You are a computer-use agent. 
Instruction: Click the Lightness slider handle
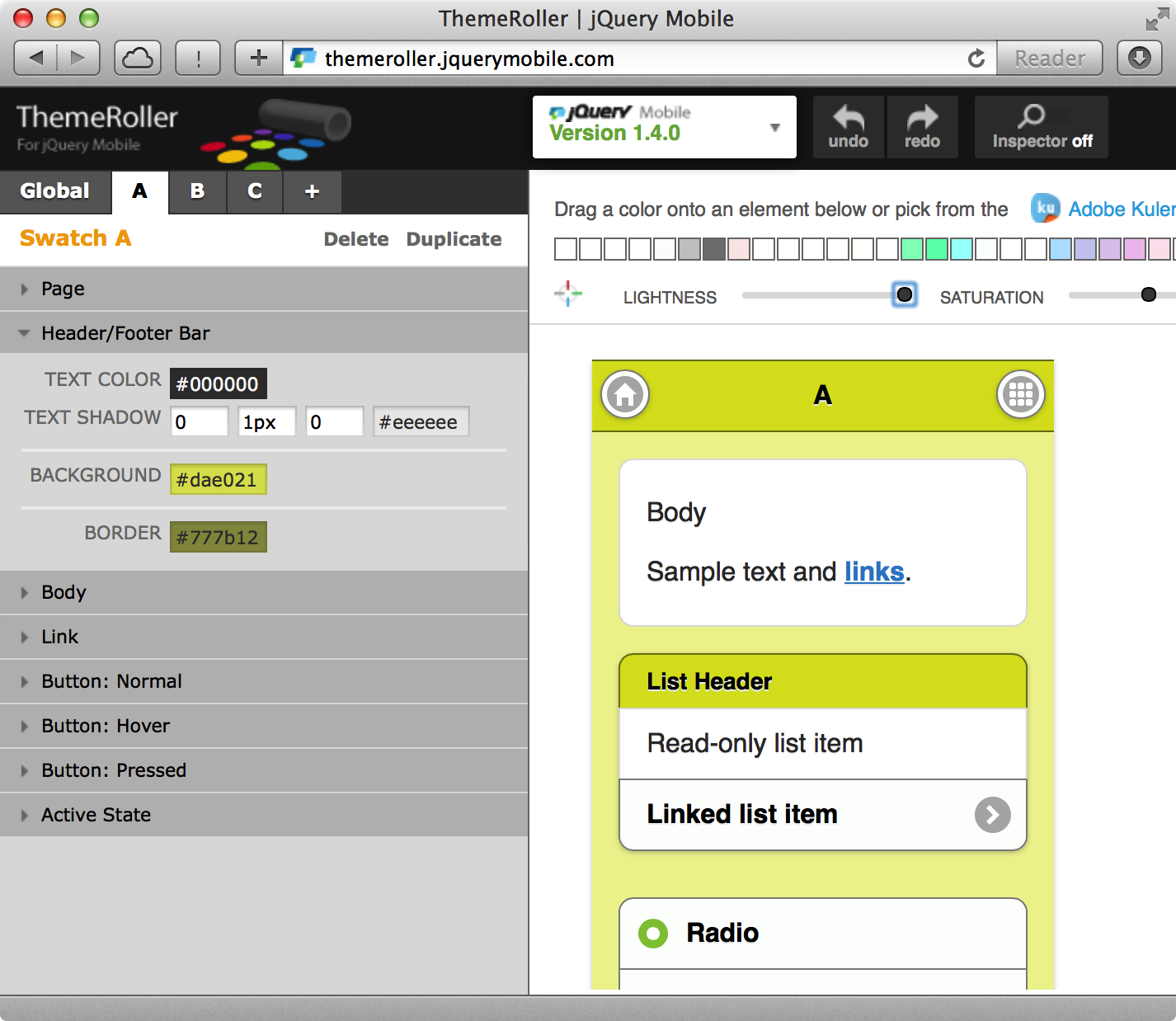click(x=905, y=295)
